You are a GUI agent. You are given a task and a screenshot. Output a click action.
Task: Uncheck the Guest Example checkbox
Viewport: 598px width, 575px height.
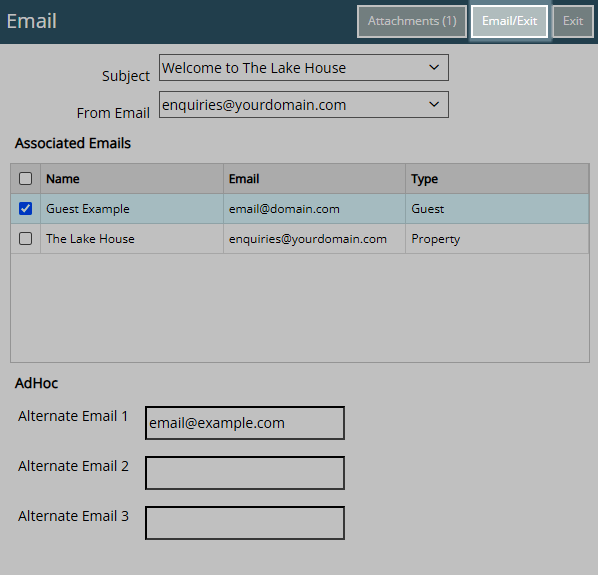26,209
